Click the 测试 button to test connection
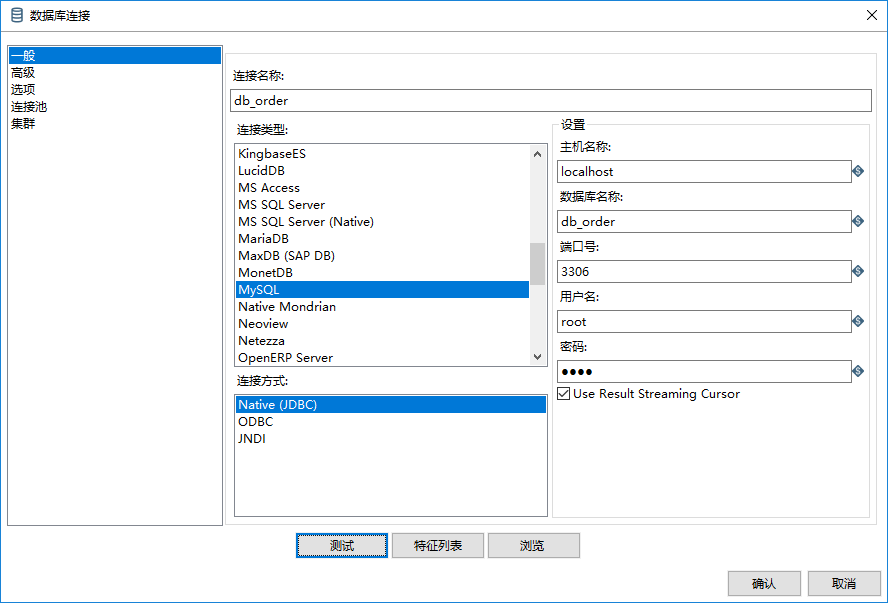The image size is (888, 603). 342,545
